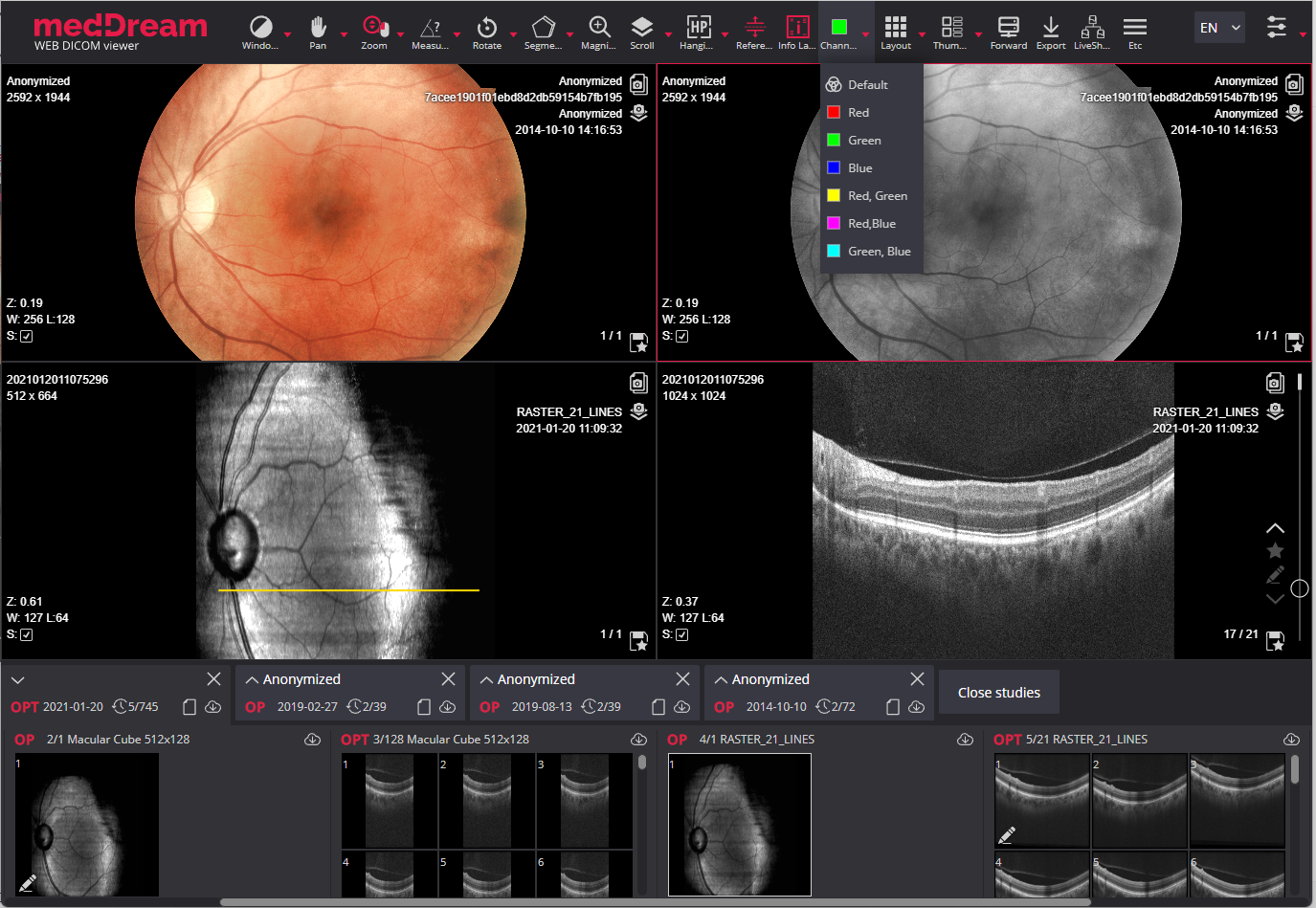
Task: Click the Close studies button
Action: (999, 693)
